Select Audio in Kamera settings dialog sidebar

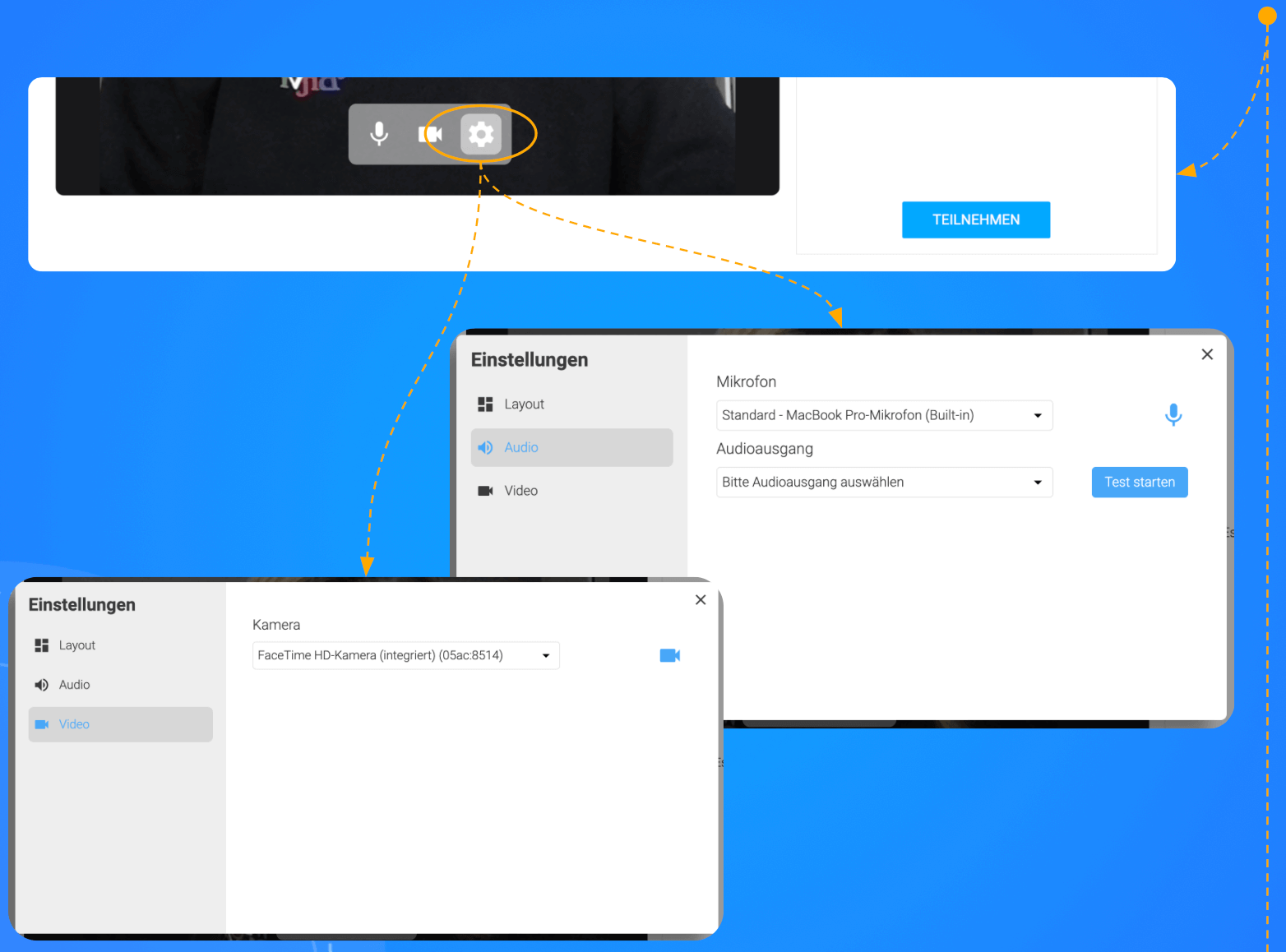(120, 685)
